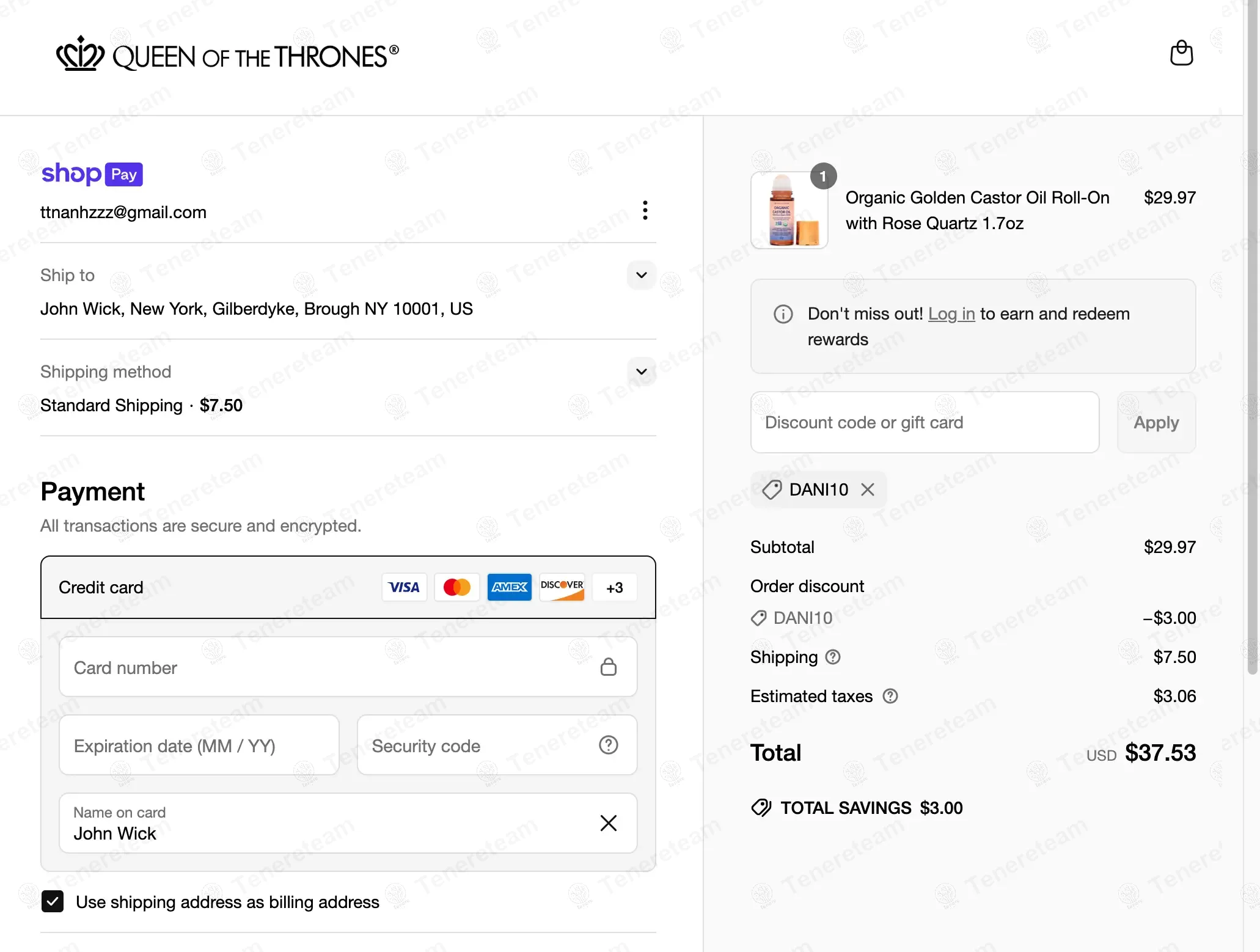Image resolution: width=1260 pixels, height=952 pixels.
Task: Follow the Log in rewards link
Action: click(x=951, y=313)
